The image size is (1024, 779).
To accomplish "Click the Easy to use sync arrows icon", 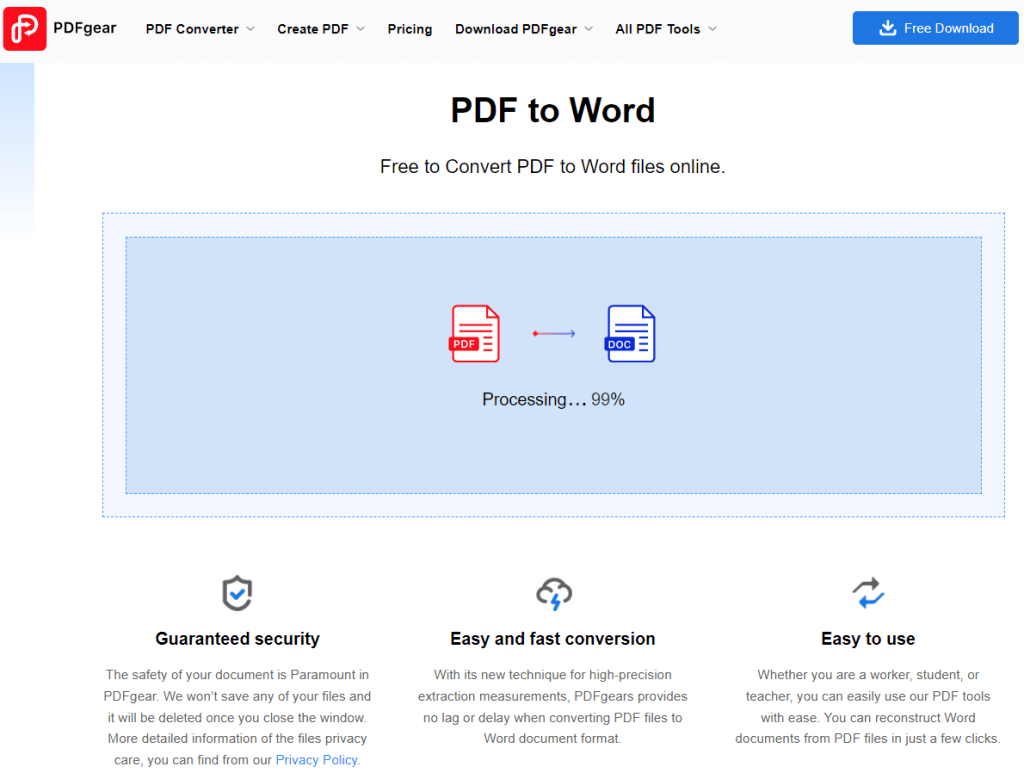I will [x=868, y=593].
